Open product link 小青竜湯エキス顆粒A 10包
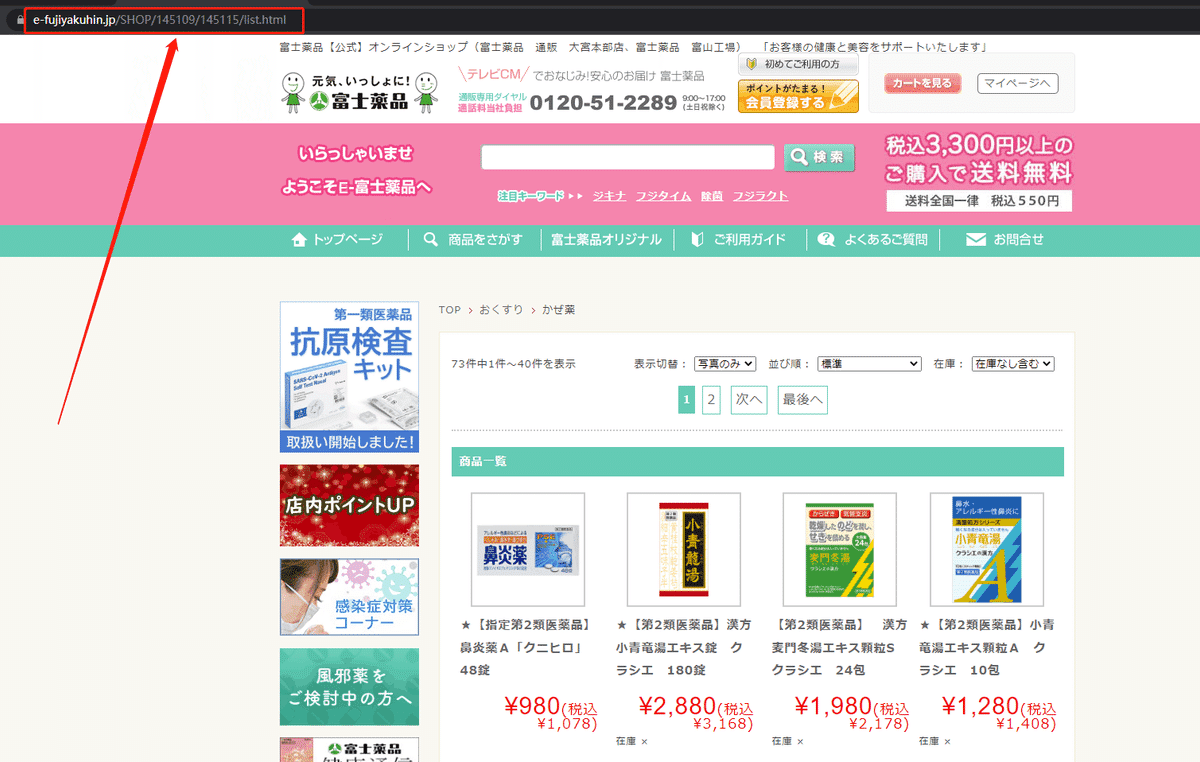Viewport: 1200px width, 762px height. coord(987,647)
